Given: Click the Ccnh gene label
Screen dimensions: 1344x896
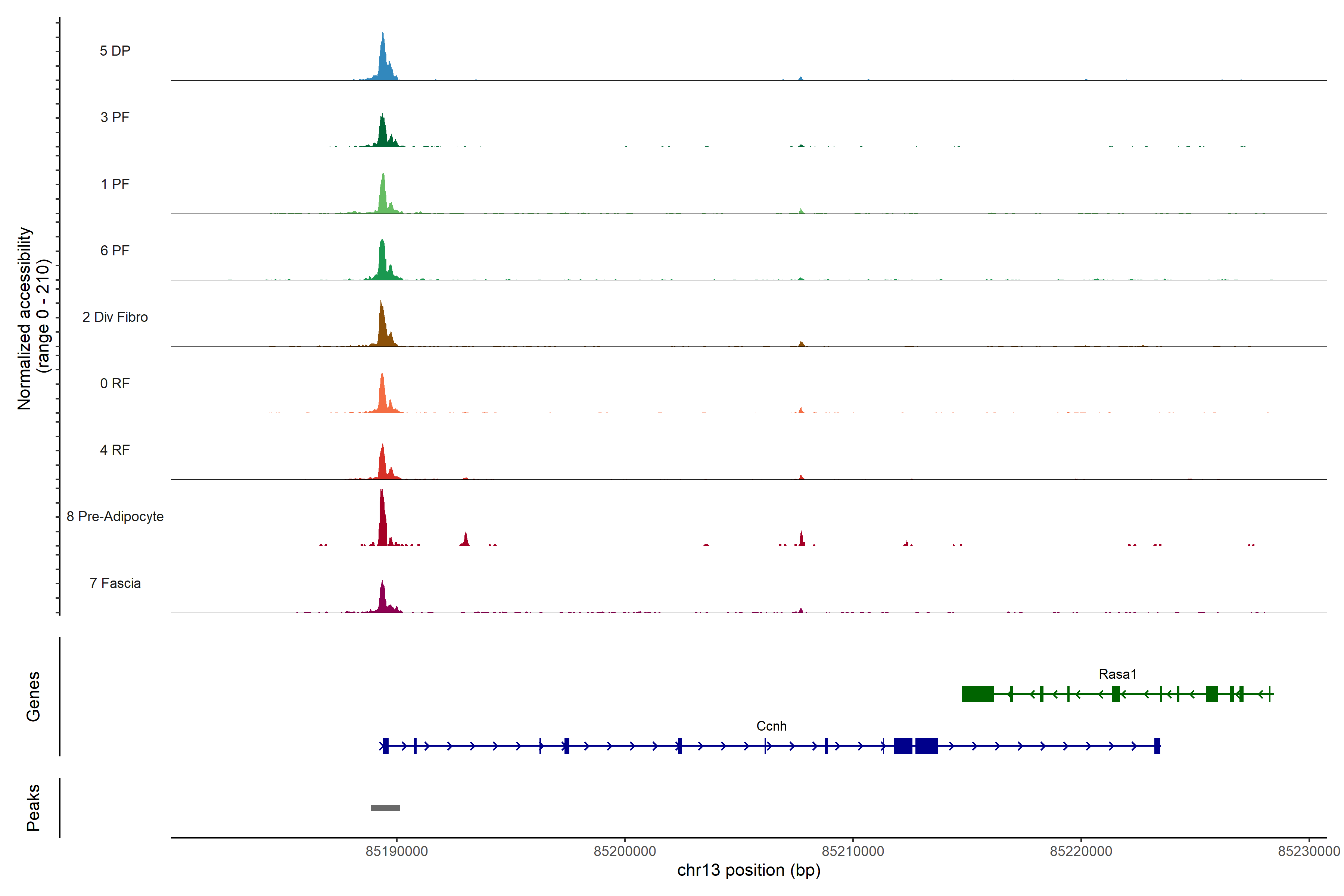Looking at the screenshot, I should click(771, 726).
